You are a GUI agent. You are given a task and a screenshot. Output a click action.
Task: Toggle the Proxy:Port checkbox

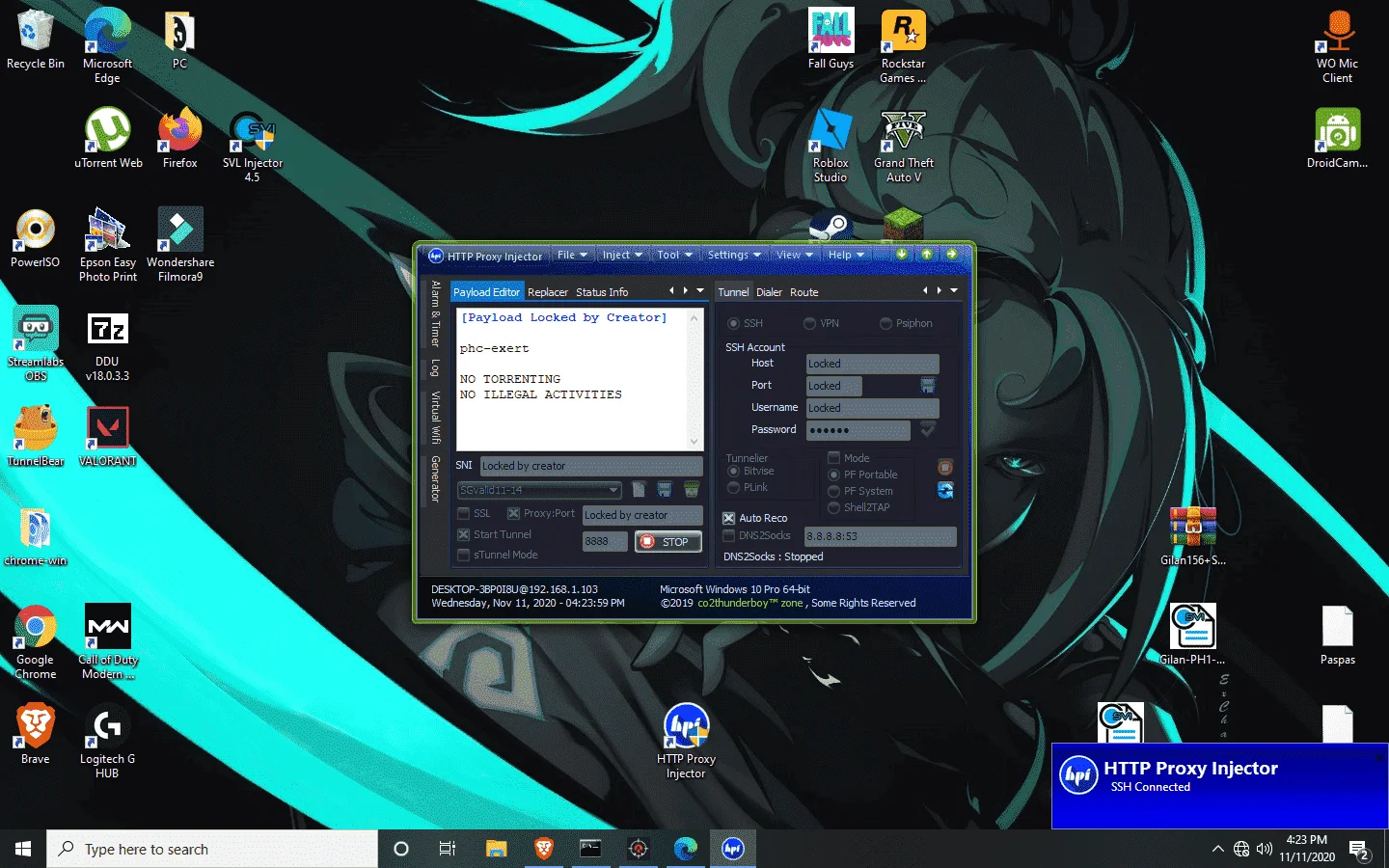coord(514,513)
